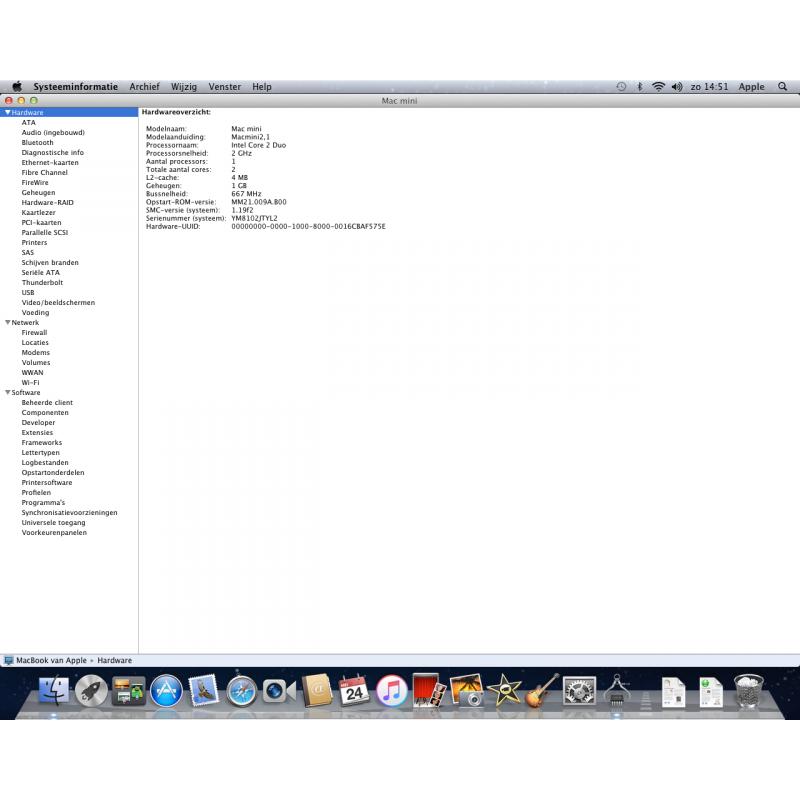Open the Wi-Fi status menu
The height and width of the screenshot is (800, 800).
(659, 87)
